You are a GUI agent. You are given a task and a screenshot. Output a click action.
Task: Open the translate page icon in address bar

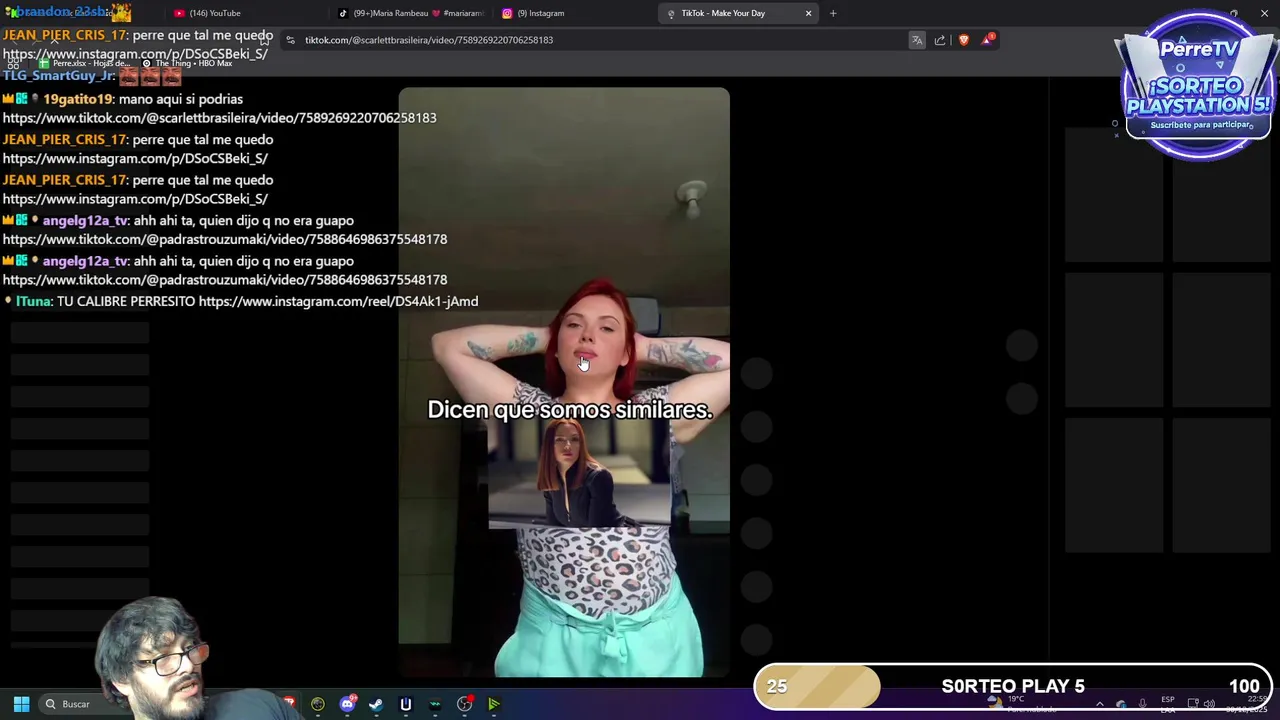tap(917, 40)
